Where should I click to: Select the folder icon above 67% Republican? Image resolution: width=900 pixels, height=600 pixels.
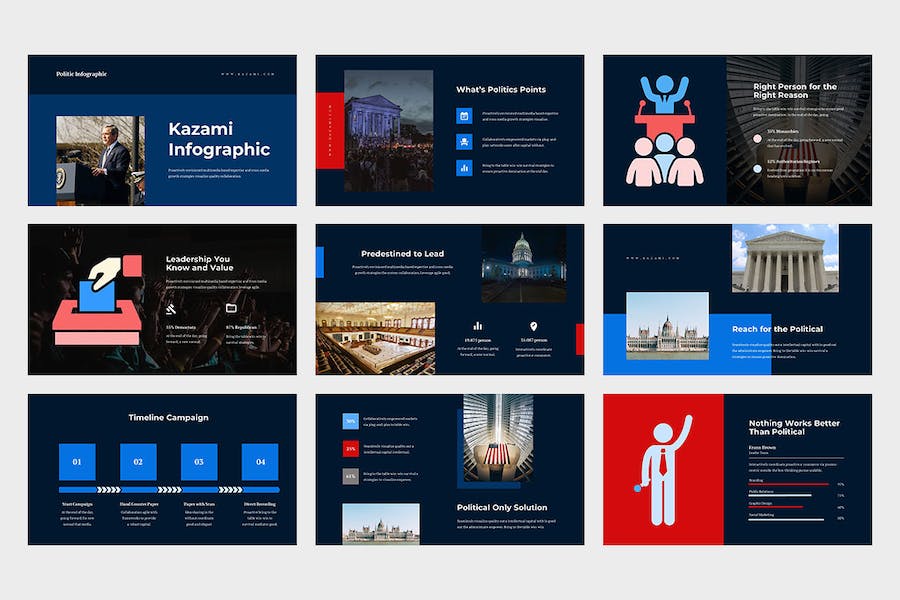231,309
